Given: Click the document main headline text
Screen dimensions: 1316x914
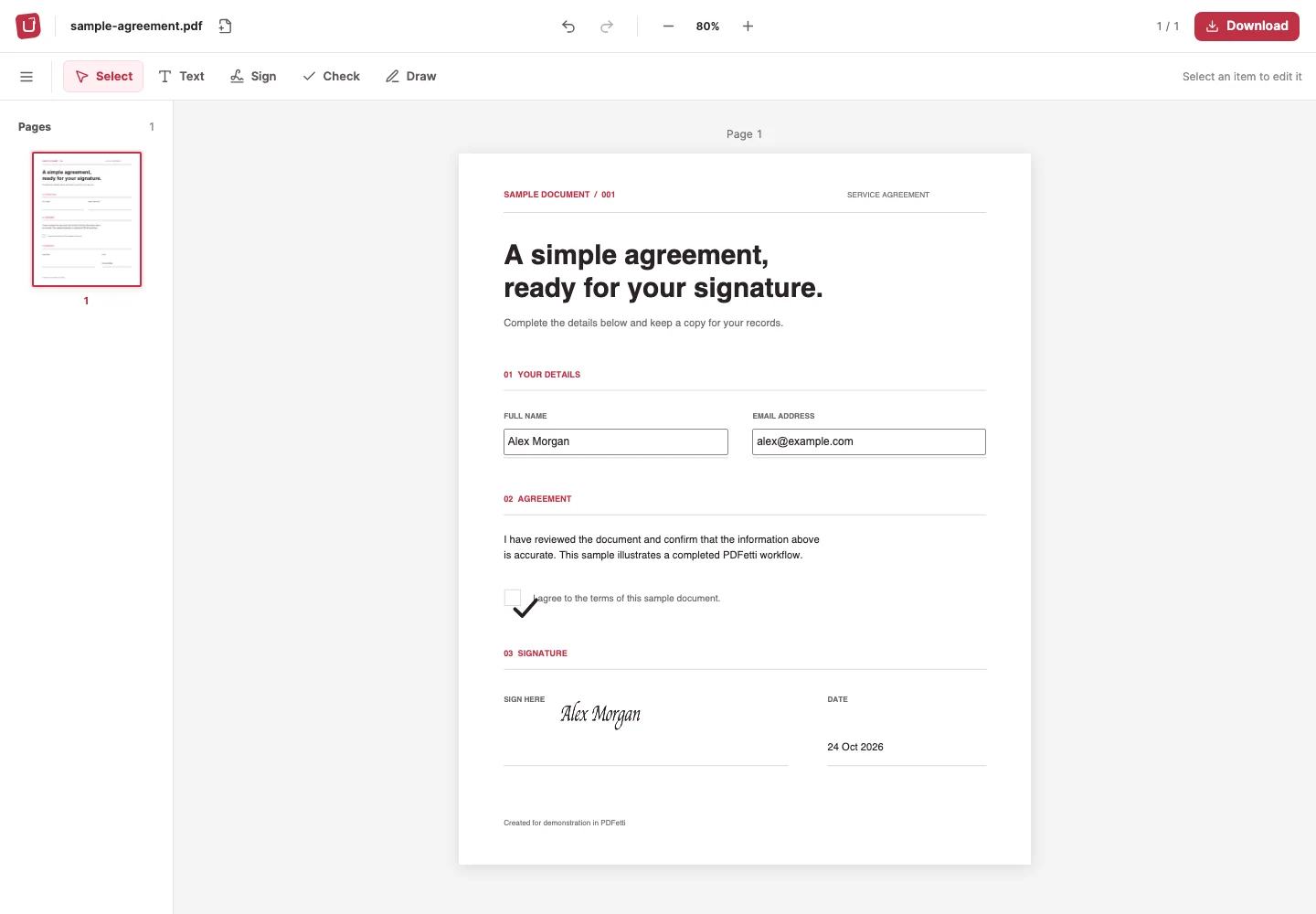Looking at the screenshot, I should [663, 271].
